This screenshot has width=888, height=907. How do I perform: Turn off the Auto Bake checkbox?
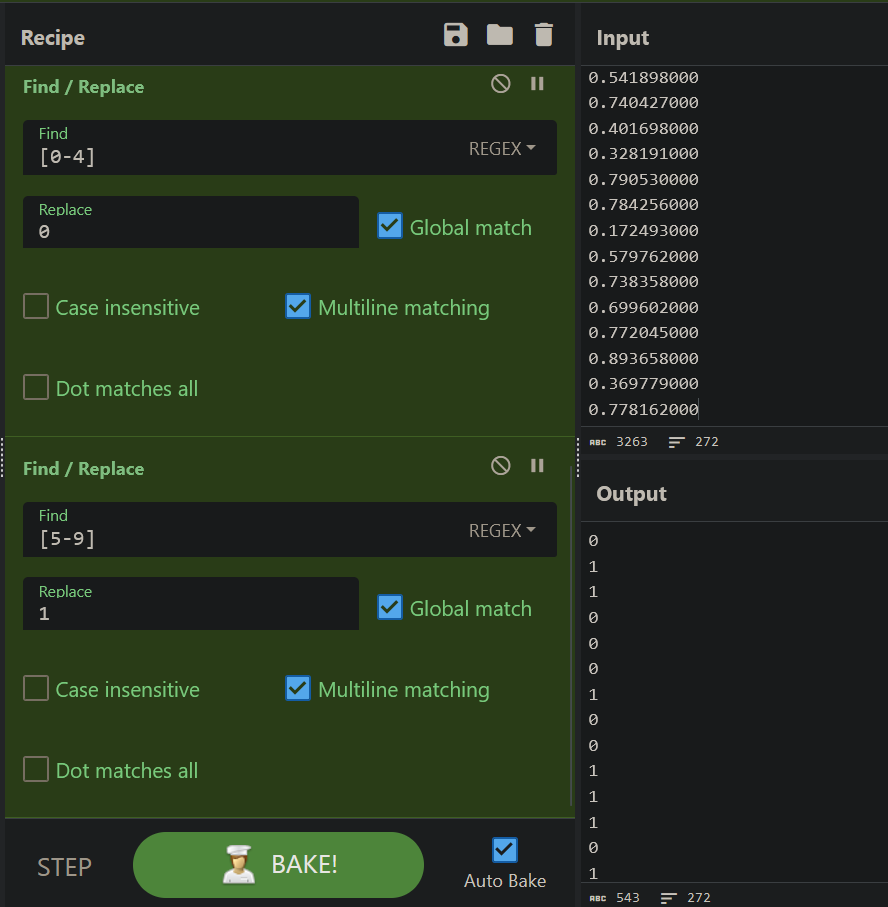point(505,850)
